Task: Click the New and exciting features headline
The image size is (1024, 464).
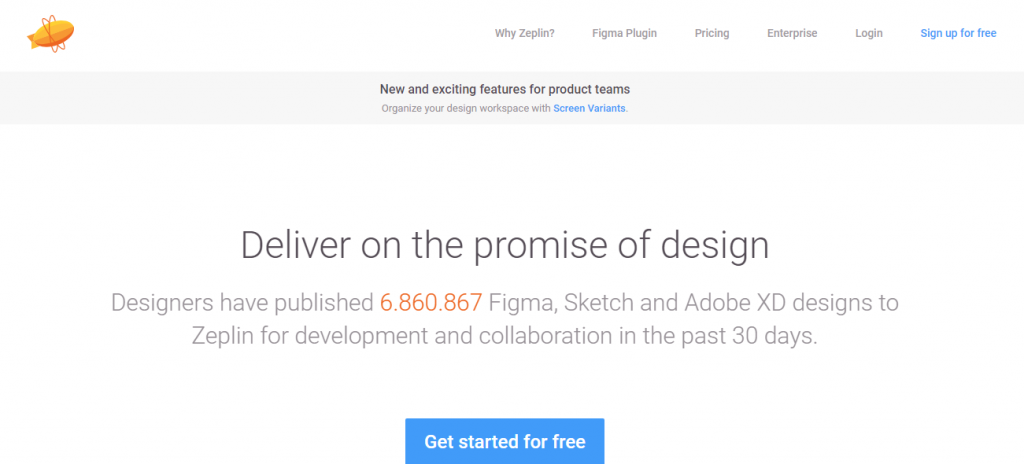Action: point(505,89)
